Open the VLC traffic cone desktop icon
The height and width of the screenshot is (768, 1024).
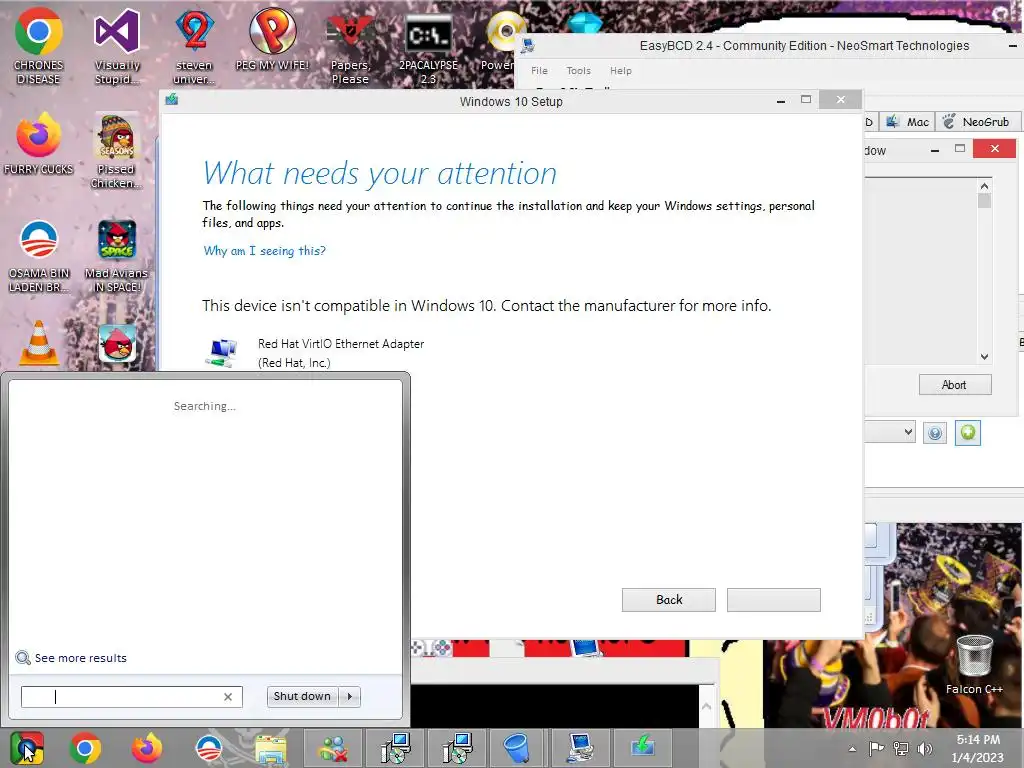click(x=39, y=344)
